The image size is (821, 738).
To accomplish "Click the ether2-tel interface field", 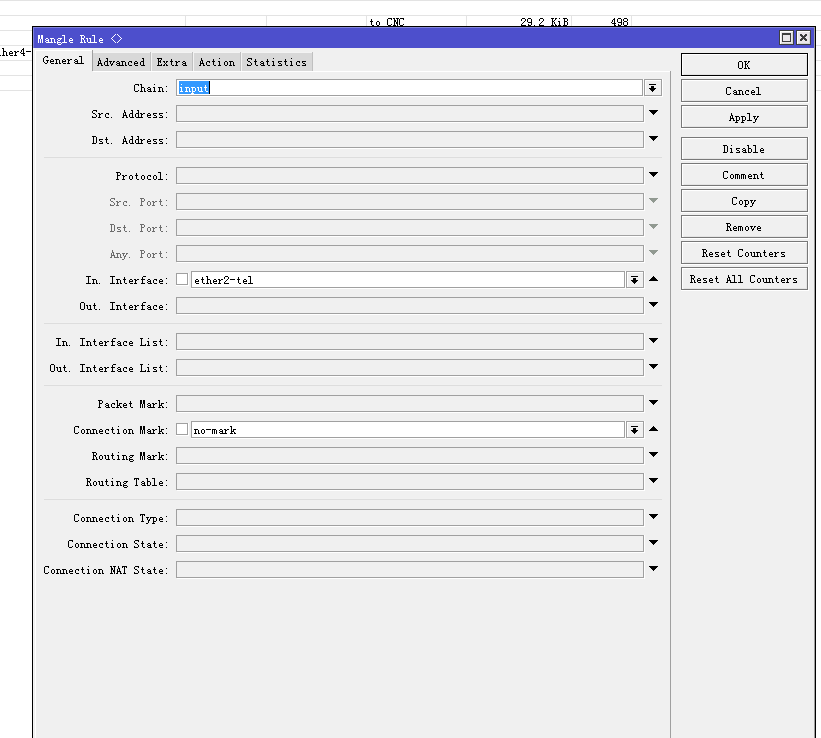I will pos(408,280).
